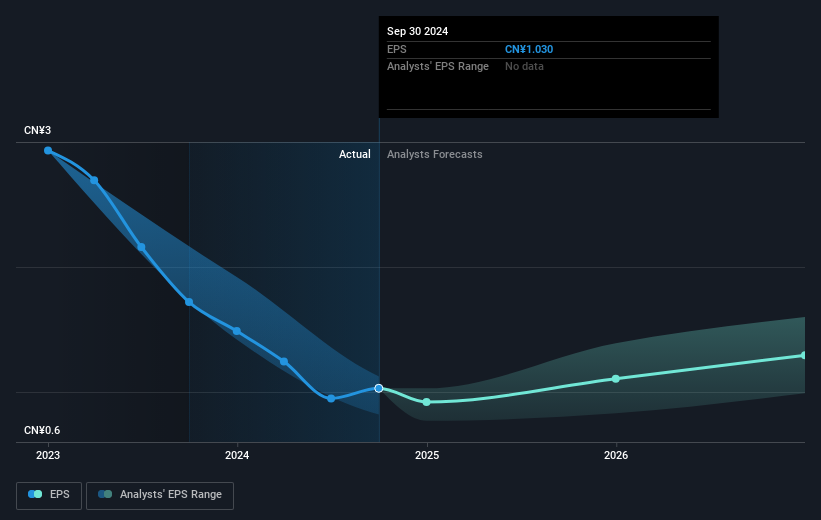Viewport: 821px width, 520px height.
Task: Click the 2025 axis label
Action: 427,455
